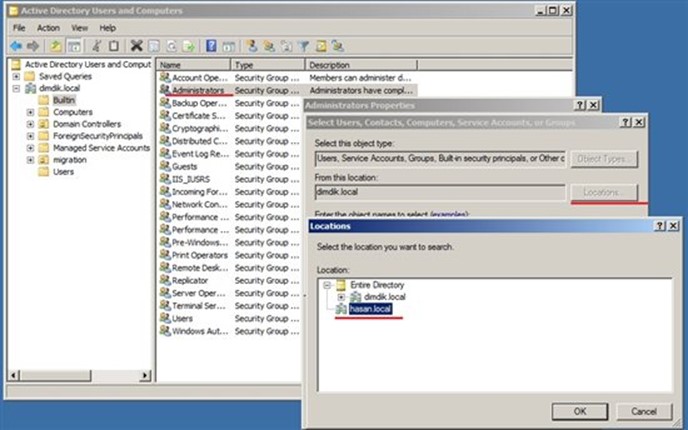Viewport: 688px width, 430px height.
Task: Select the Administrators group row
Action: tap(287, 90)
